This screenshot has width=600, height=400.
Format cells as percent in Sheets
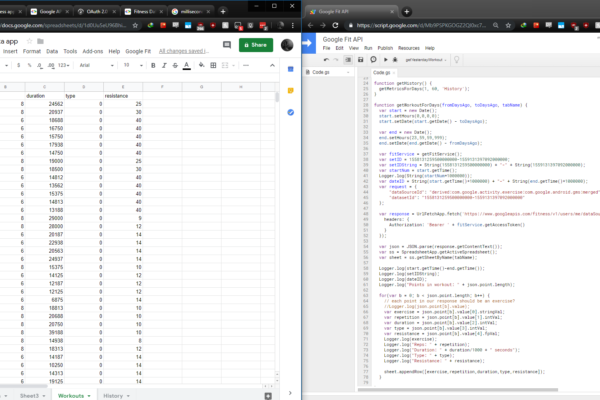(x=29, y=65)
